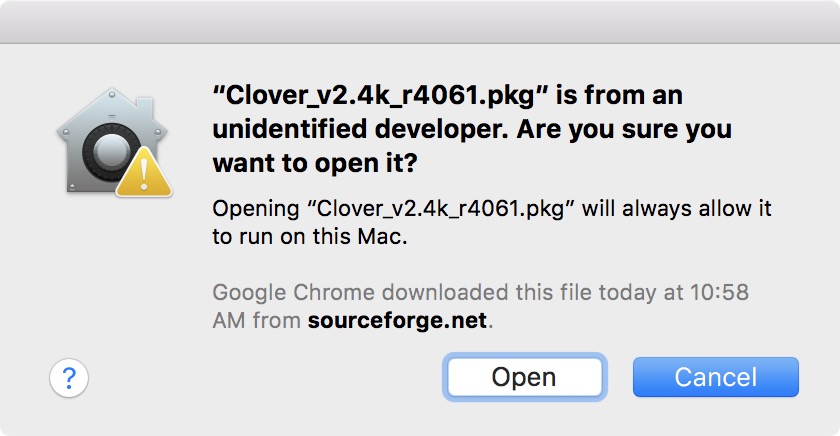Click the "will always allow it" text
The height and width of the screenshot is (436, 840).
point(677,208)
